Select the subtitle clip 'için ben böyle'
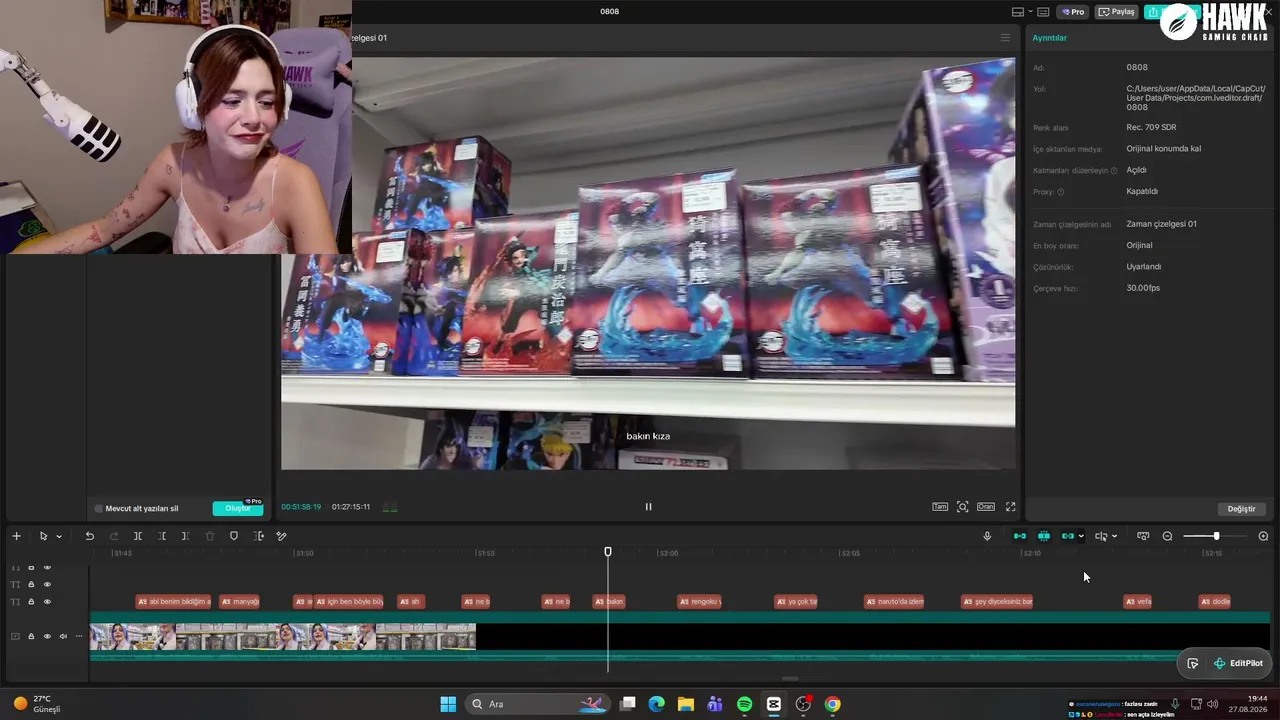1280x720 pixels. 350,602
